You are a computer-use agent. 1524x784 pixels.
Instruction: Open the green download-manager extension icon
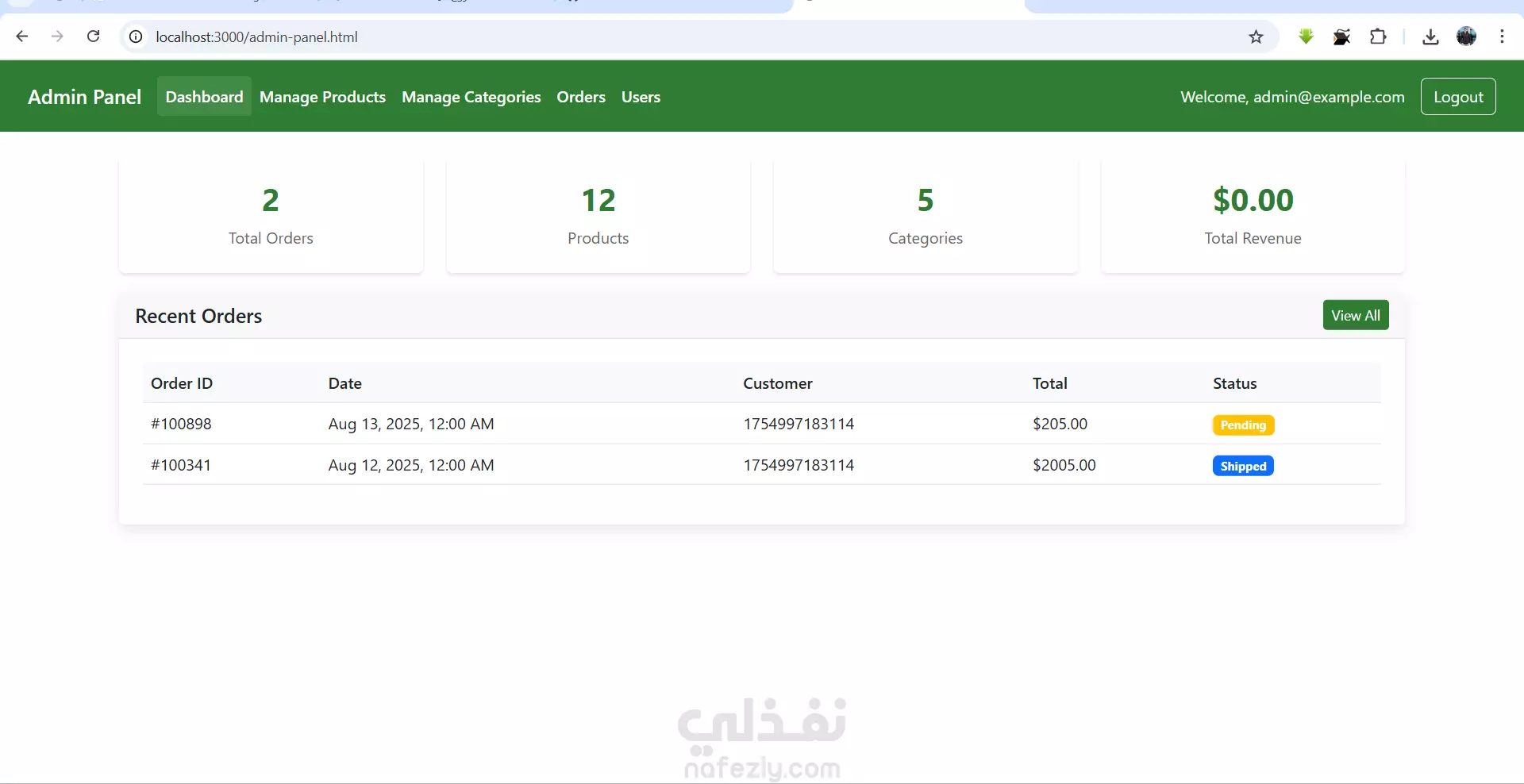(1306, 37)
